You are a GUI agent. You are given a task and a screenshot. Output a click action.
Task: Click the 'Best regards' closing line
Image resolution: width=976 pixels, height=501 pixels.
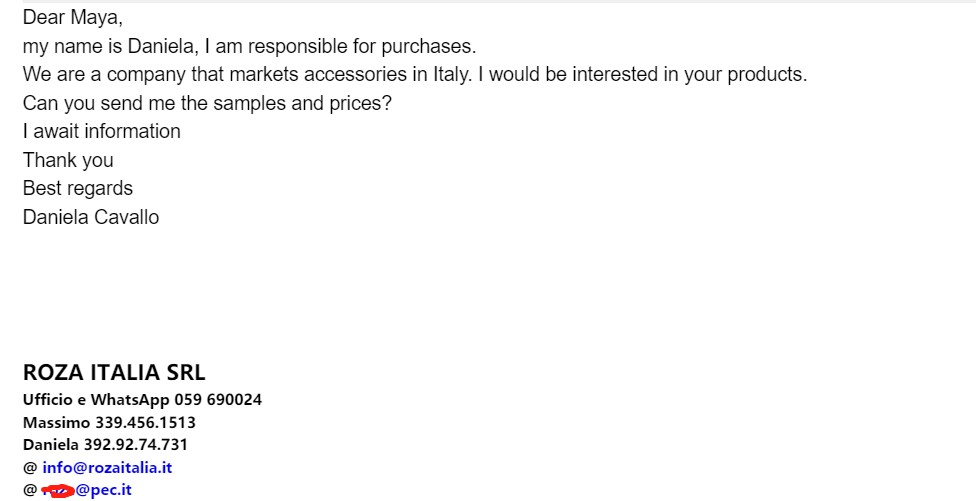pos(78,189)
